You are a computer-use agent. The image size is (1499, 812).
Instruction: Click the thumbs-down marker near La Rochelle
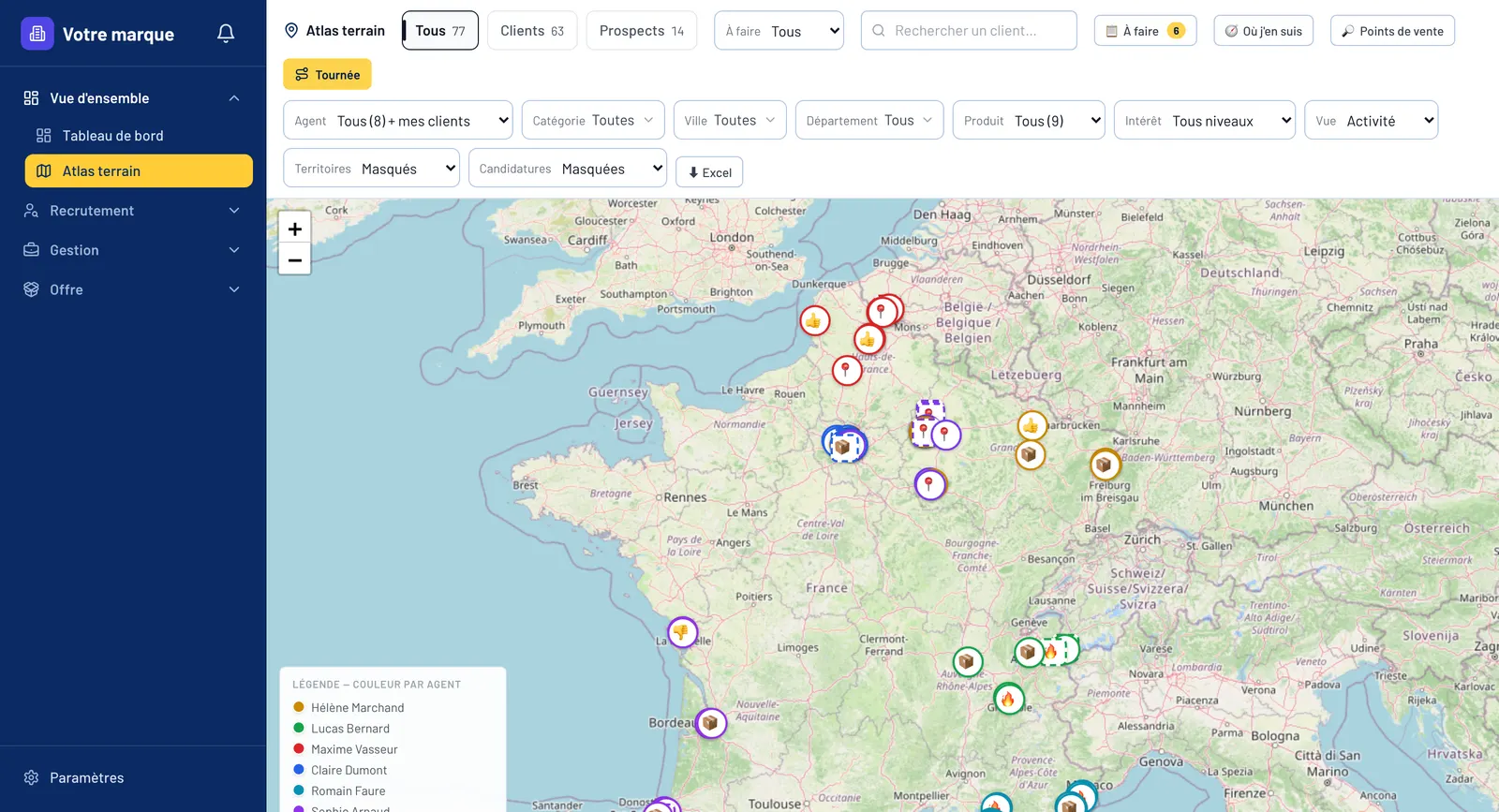click(x=682, y=632)
